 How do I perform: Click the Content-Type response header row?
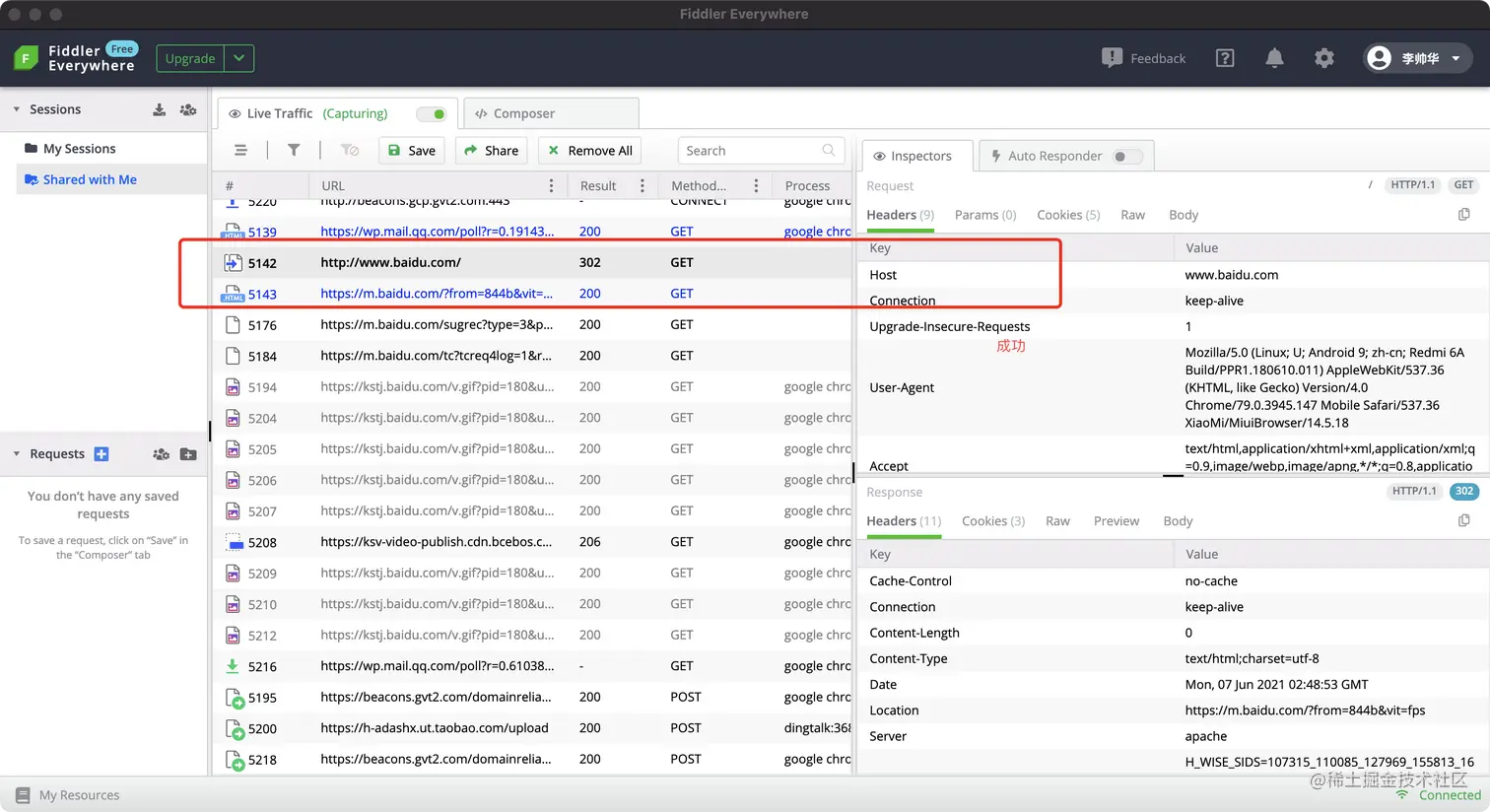coord(1174,658)
